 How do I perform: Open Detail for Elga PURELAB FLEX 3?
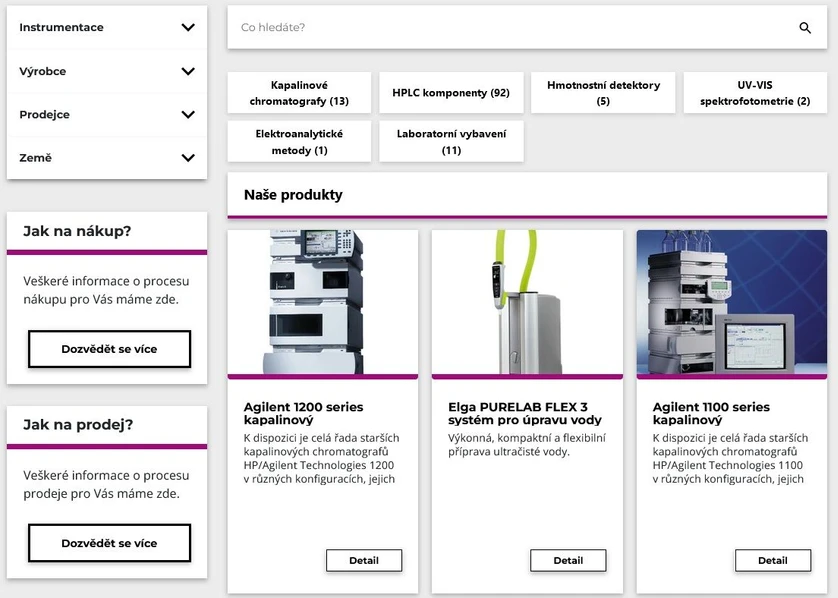coord(568,561)
